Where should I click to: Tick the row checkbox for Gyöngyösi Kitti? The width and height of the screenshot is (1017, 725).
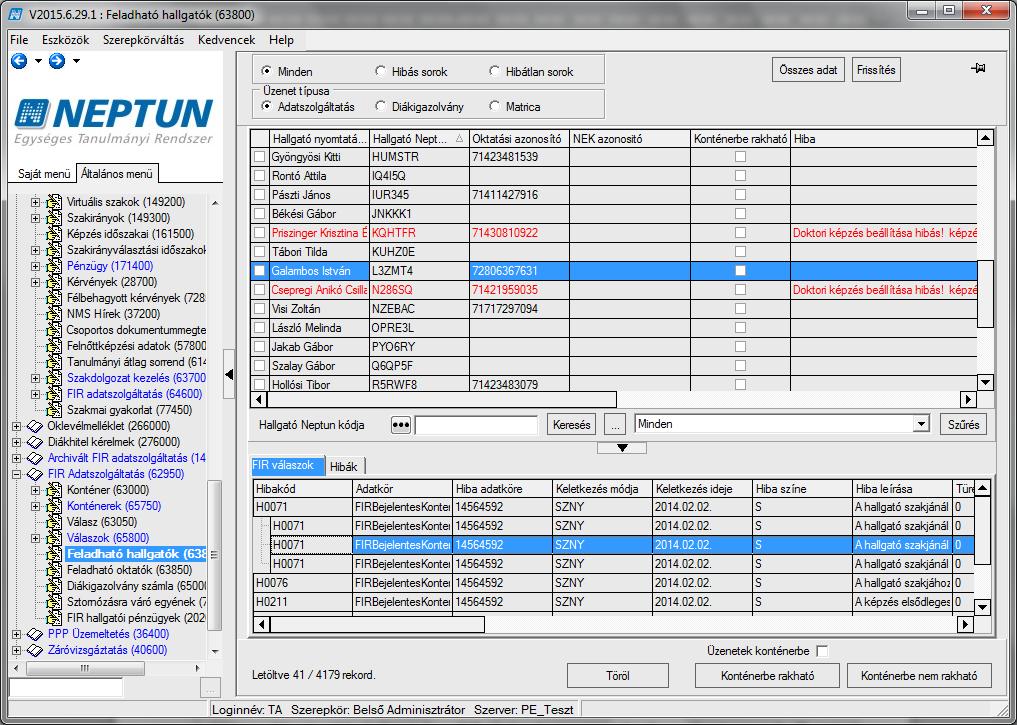point(259,157)
